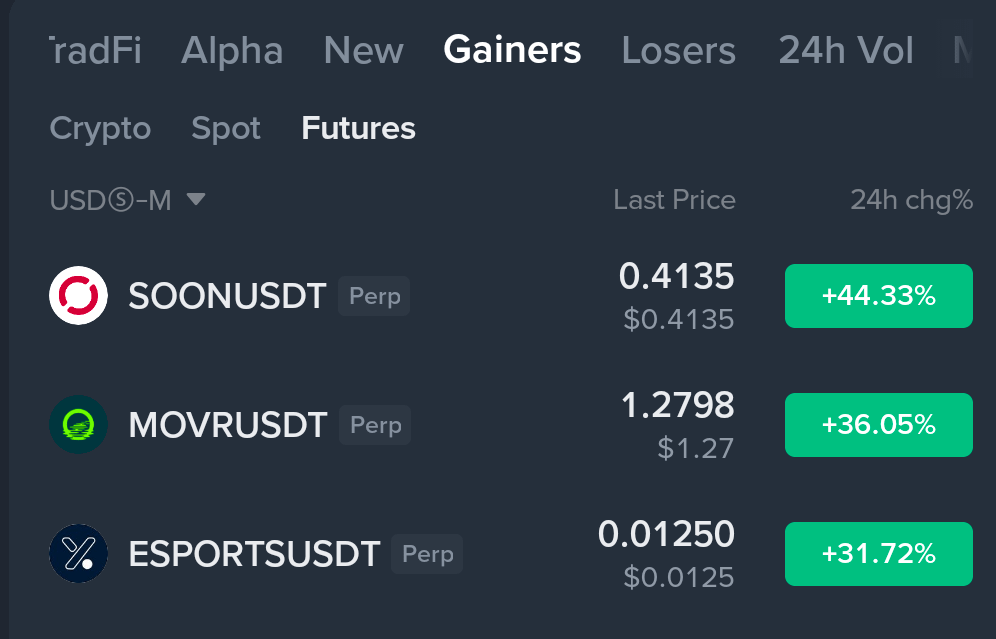The height and width of the screenshot is (639, 996).
Task: Select the Futures sub-tab
Action: point(358,128)
